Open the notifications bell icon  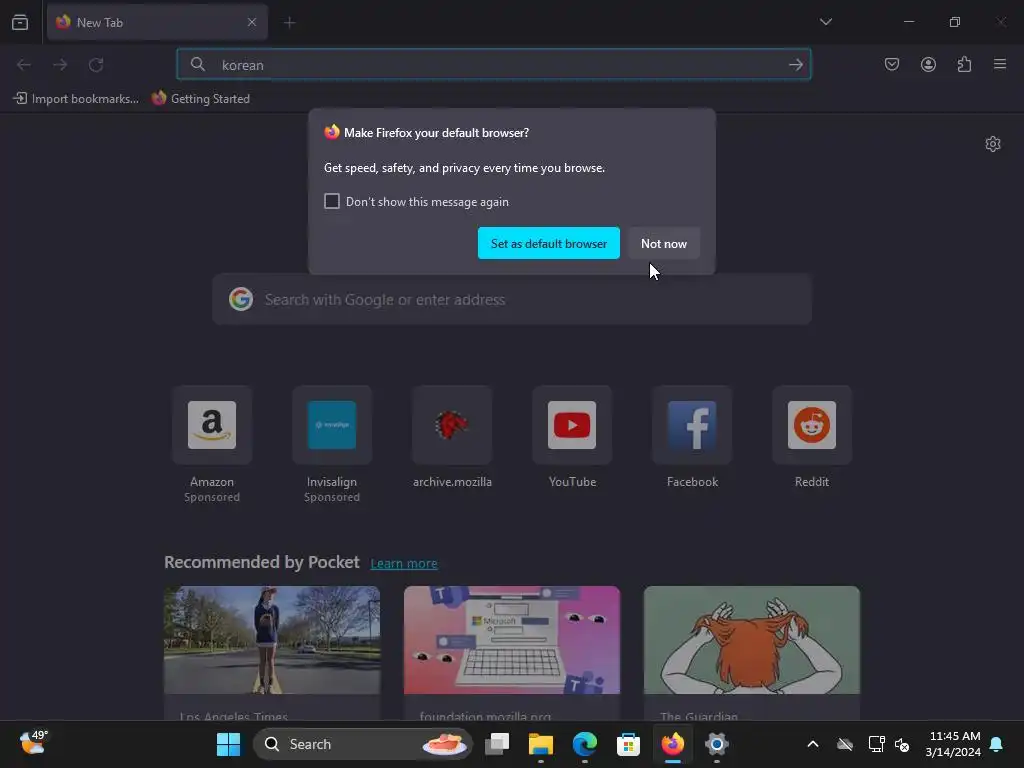[997, 744]
